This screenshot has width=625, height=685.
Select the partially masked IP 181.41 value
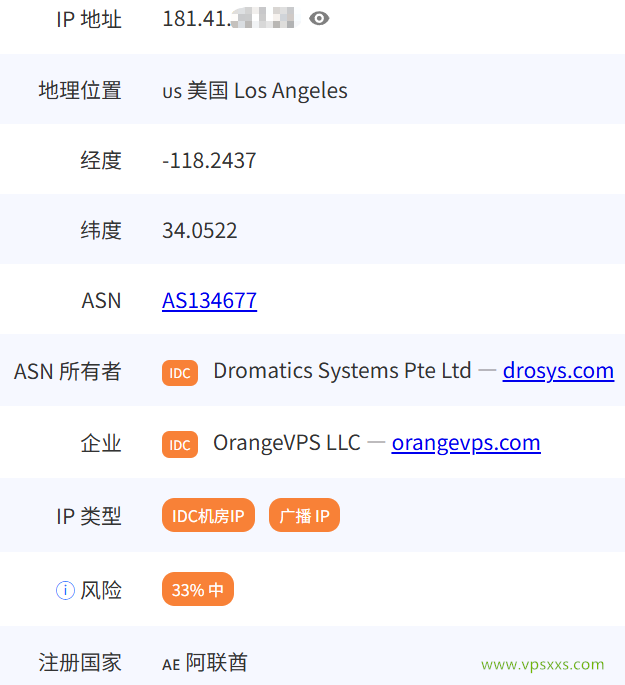(x=231, y=19)
